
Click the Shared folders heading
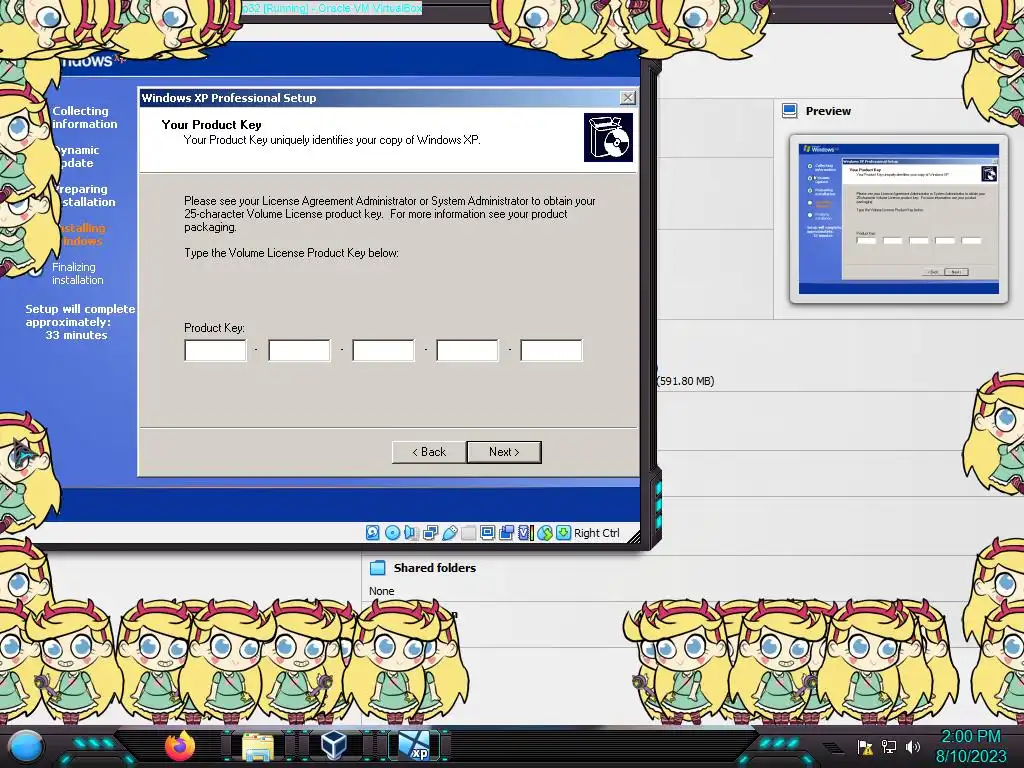tap(435, 568)
